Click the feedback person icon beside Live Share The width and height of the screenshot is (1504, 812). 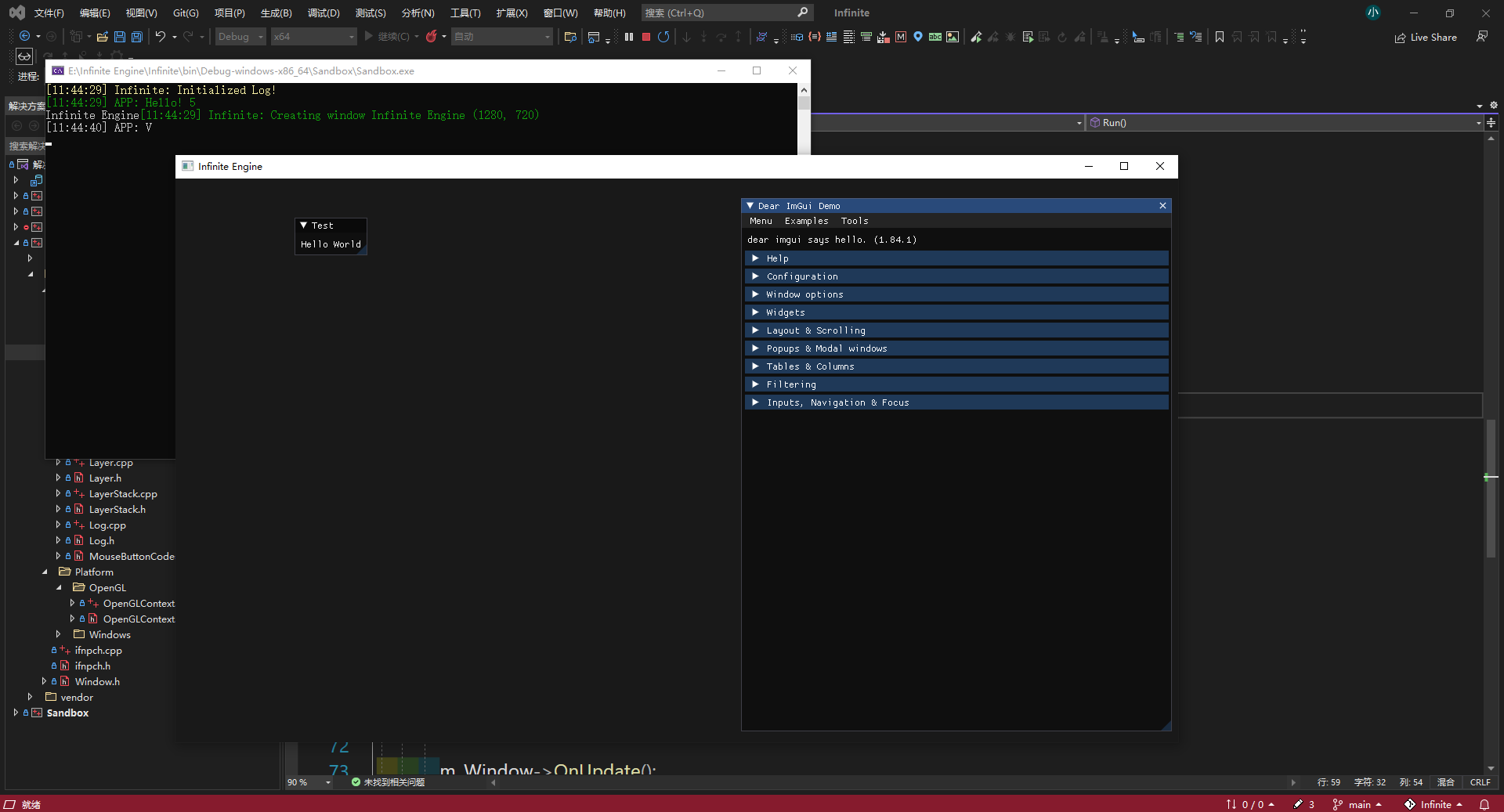1482,37
